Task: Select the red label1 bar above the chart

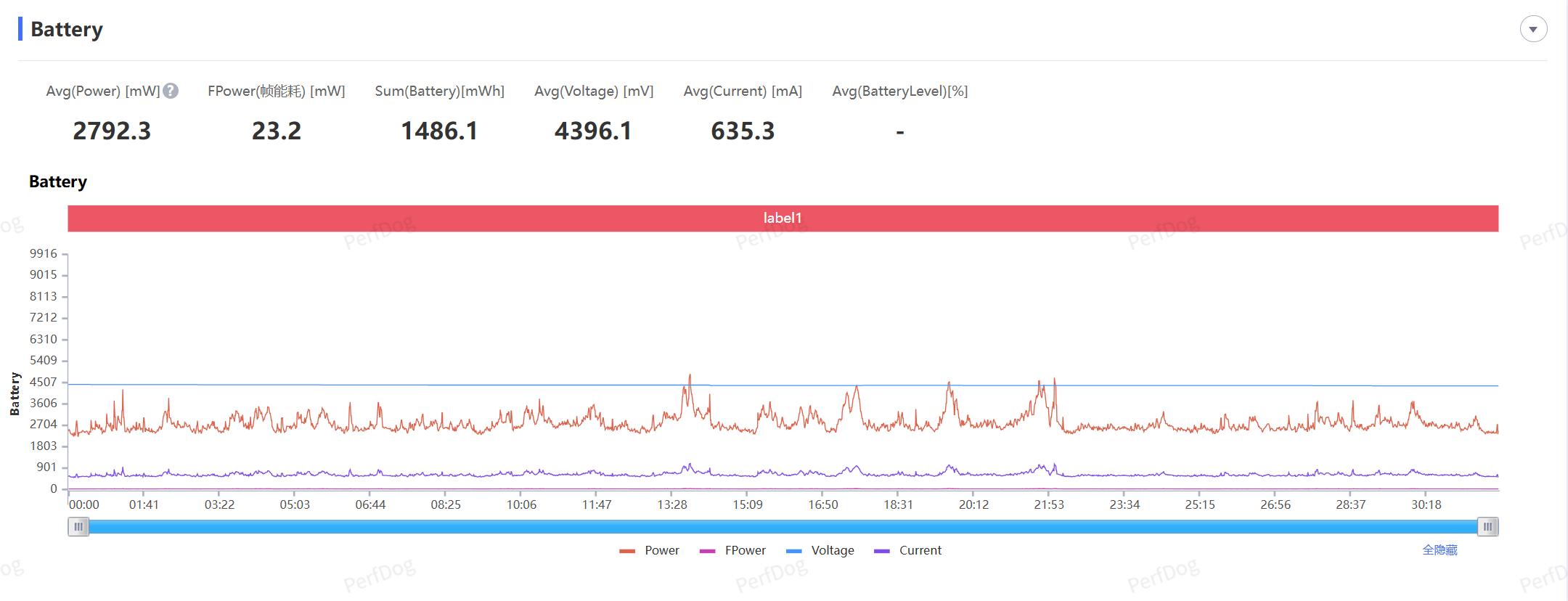Action: (x=783, y=218)
